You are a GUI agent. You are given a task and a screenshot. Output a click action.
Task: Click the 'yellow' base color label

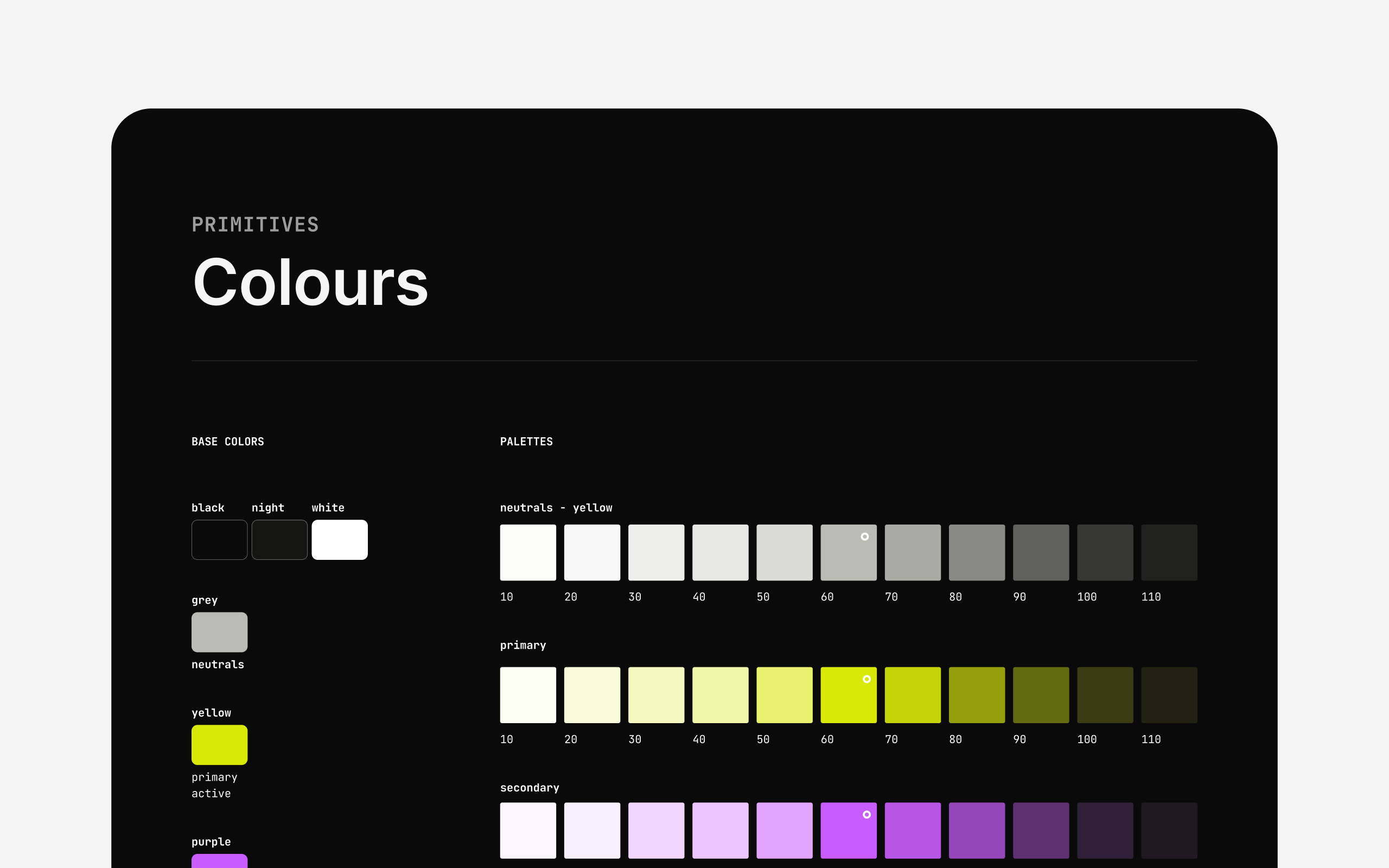tap(211, 713)
